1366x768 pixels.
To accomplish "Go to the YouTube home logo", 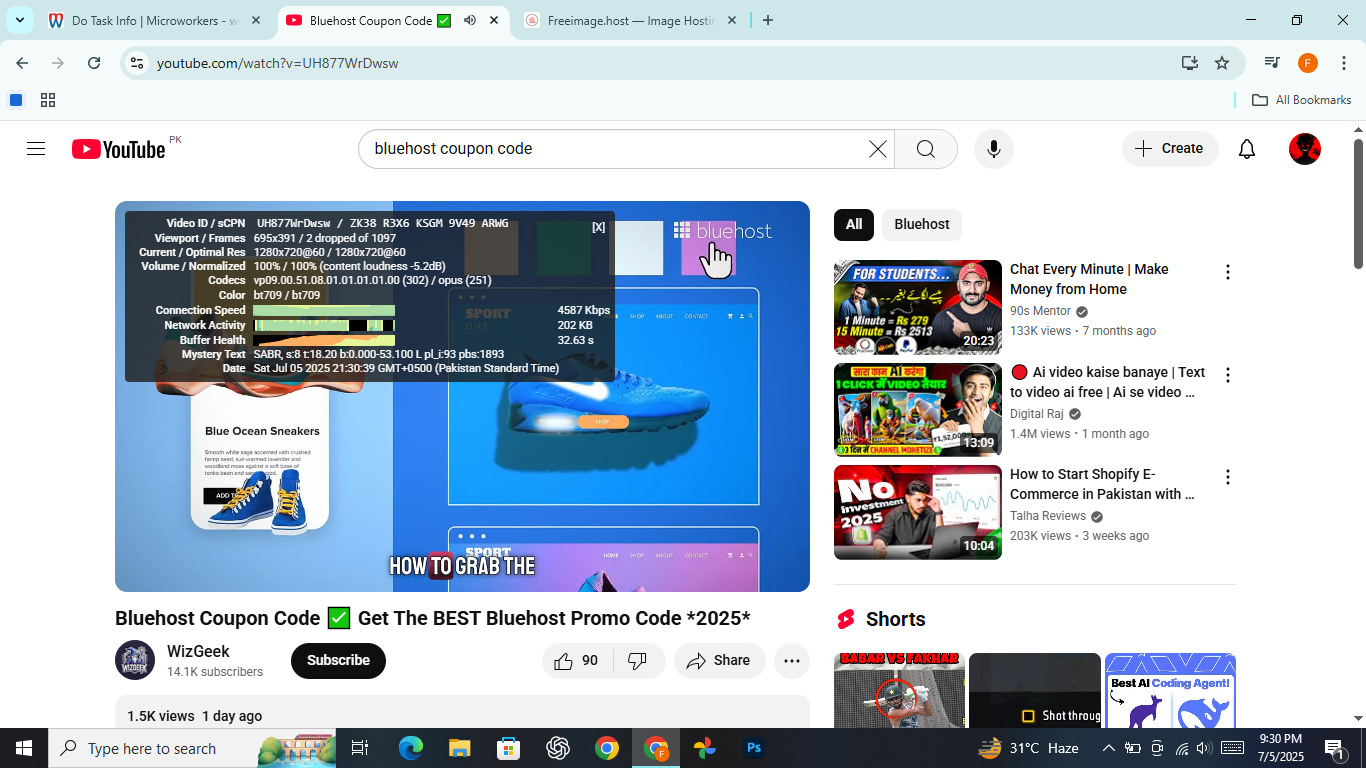I will pyautogui.click(x=118, y=149).
